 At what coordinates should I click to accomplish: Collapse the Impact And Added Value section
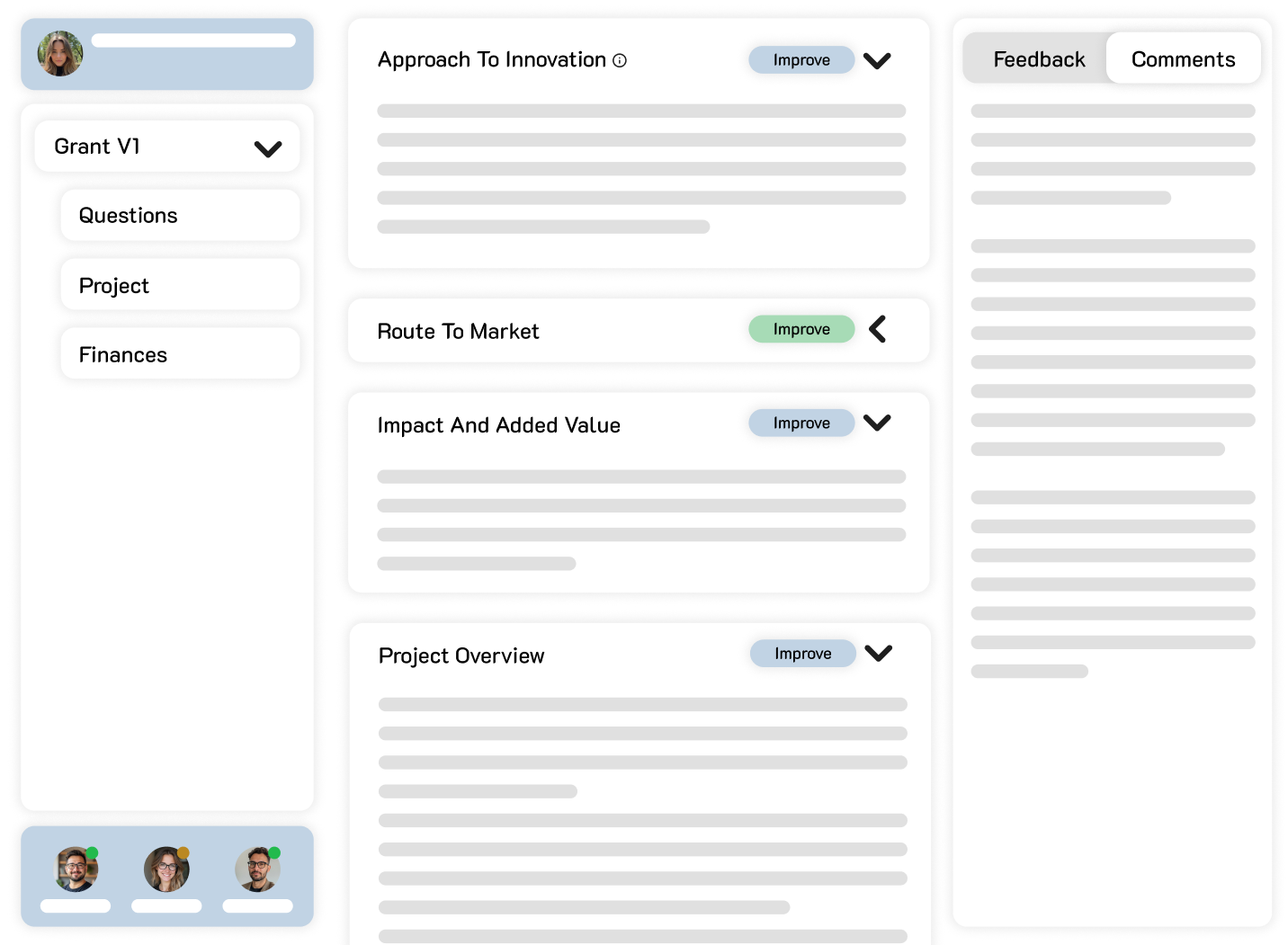point(877,423)
